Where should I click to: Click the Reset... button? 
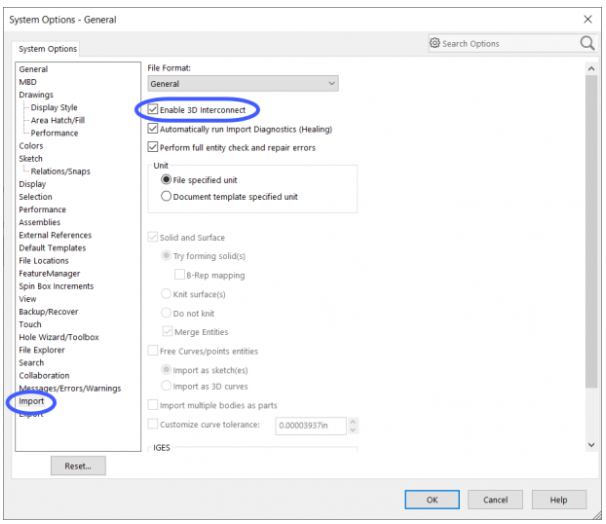[78, 466]
